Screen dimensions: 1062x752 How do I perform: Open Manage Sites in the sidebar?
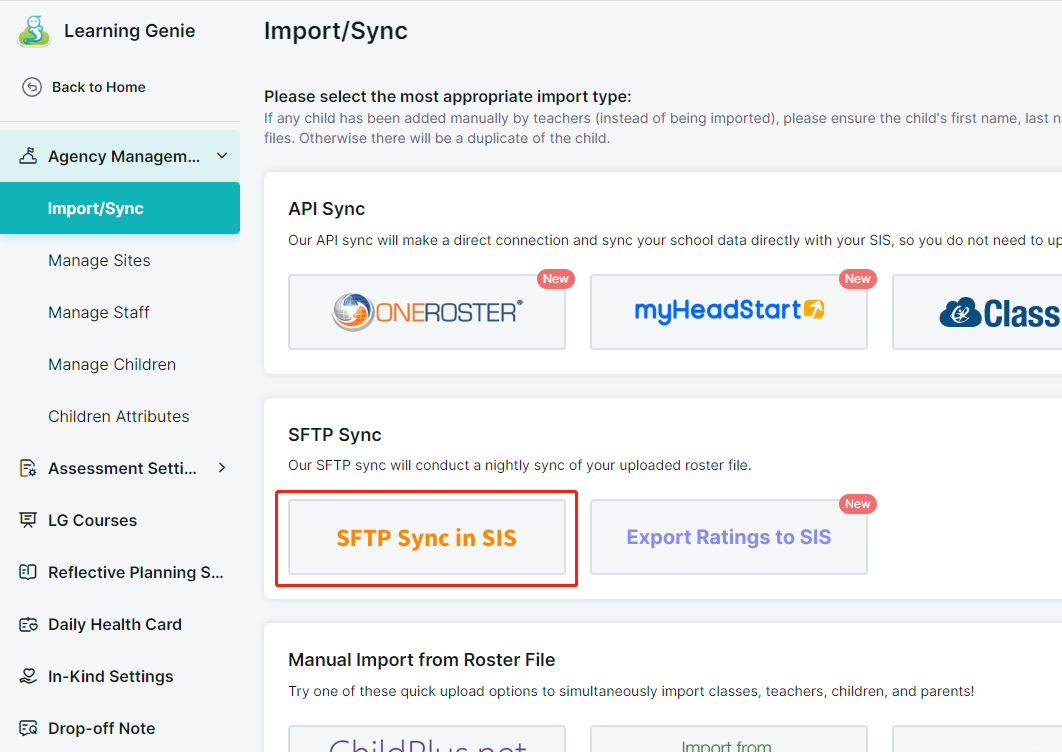click(x=99, y=260)
